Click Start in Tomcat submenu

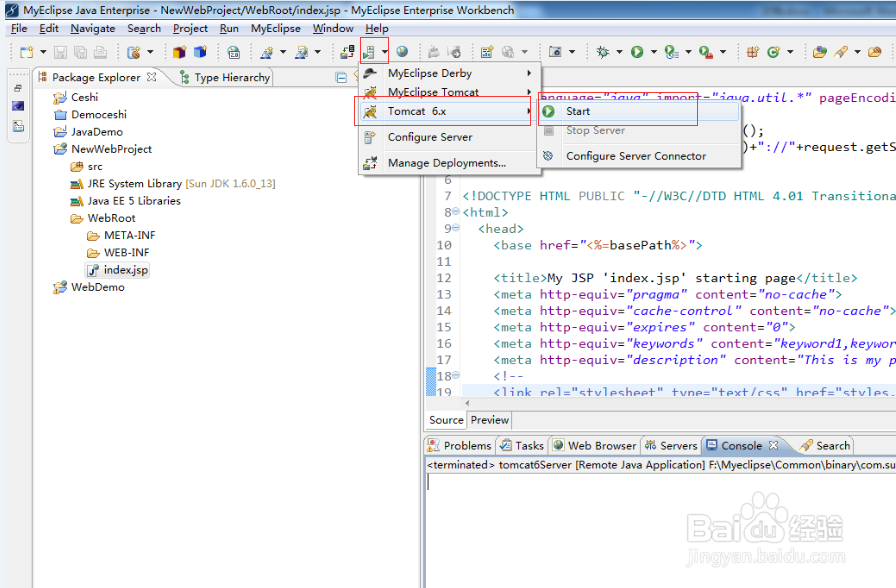[x=639, y=111]
